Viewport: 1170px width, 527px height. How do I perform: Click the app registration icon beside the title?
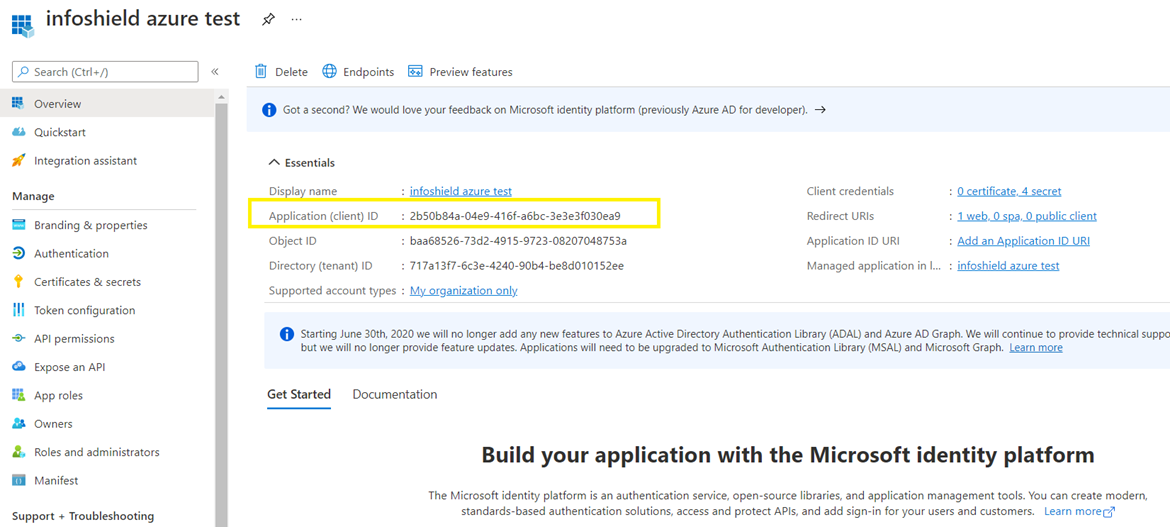click(x=23, y=24)
